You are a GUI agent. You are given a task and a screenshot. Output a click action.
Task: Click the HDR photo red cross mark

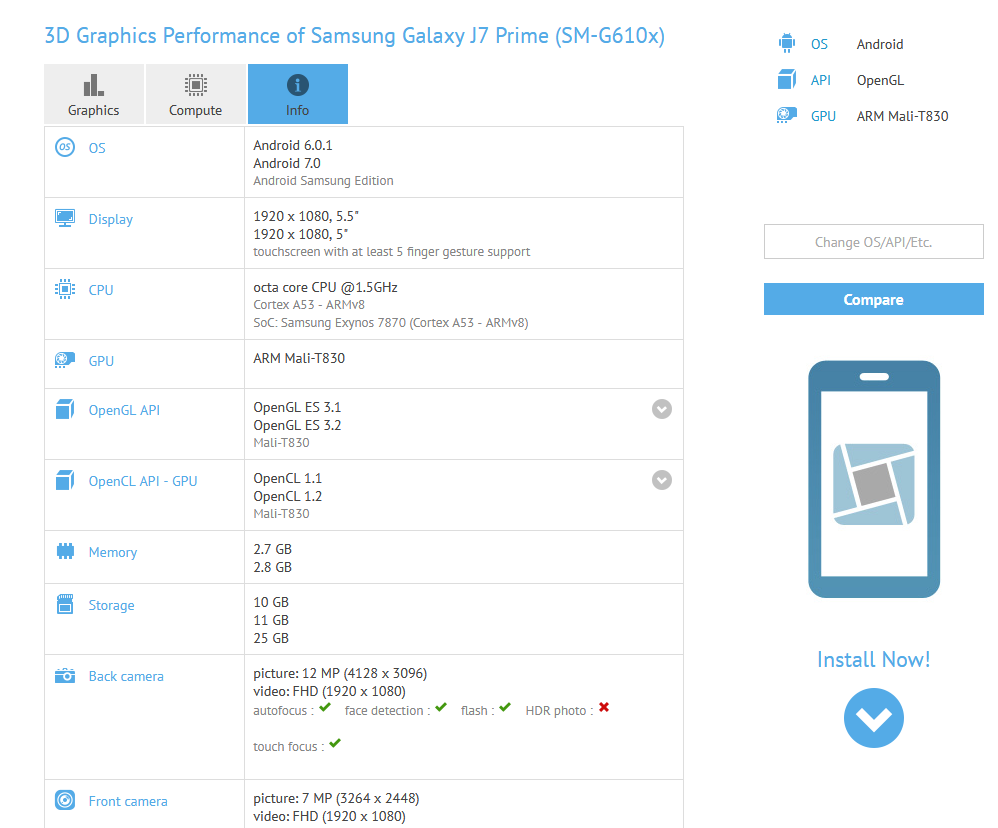click(x=604, y=707)
